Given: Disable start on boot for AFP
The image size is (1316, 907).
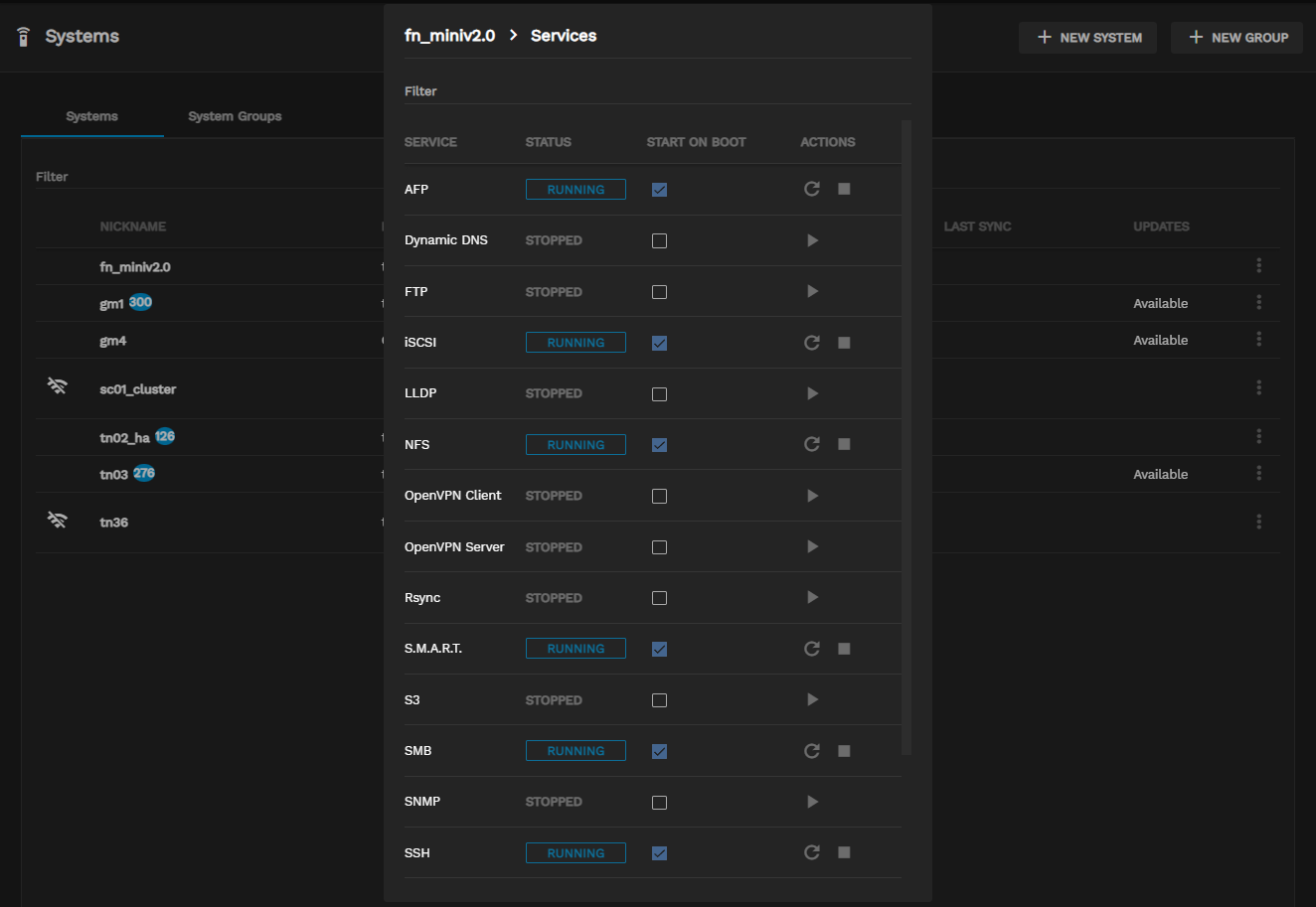Looking at the screenshot, I should (659, 190).
